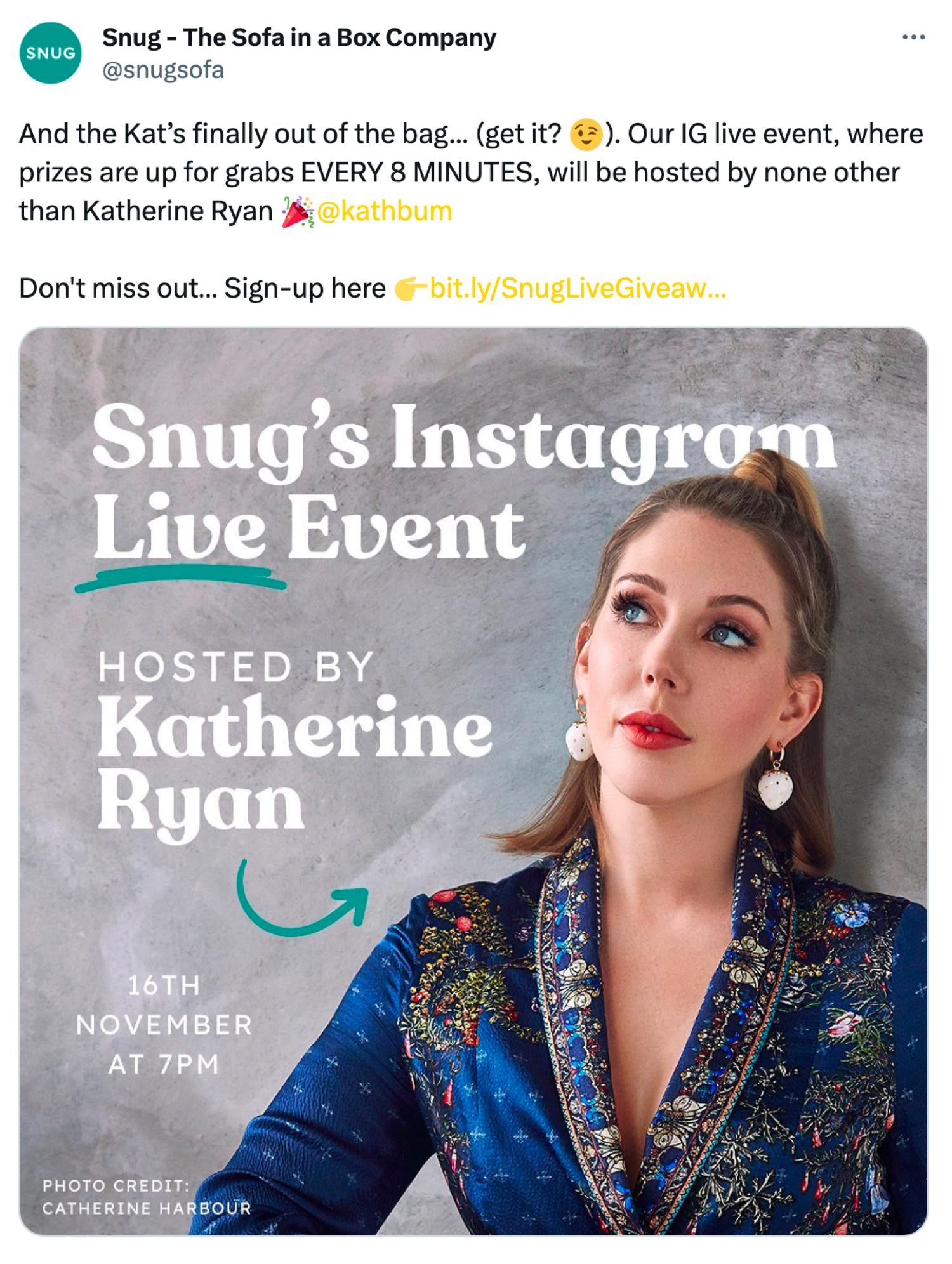Click the "16TH NOVEMBER AT 7PM" date text
Image resolution: width=952 pixels, height=1264 pixels.
[164, 1025]
